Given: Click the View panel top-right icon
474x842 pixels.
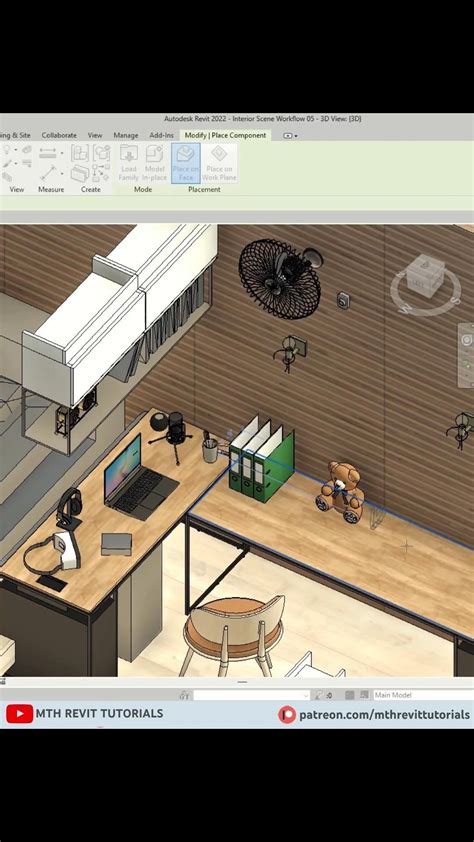Looking at the screenshot, I should [x=26, y=149].
